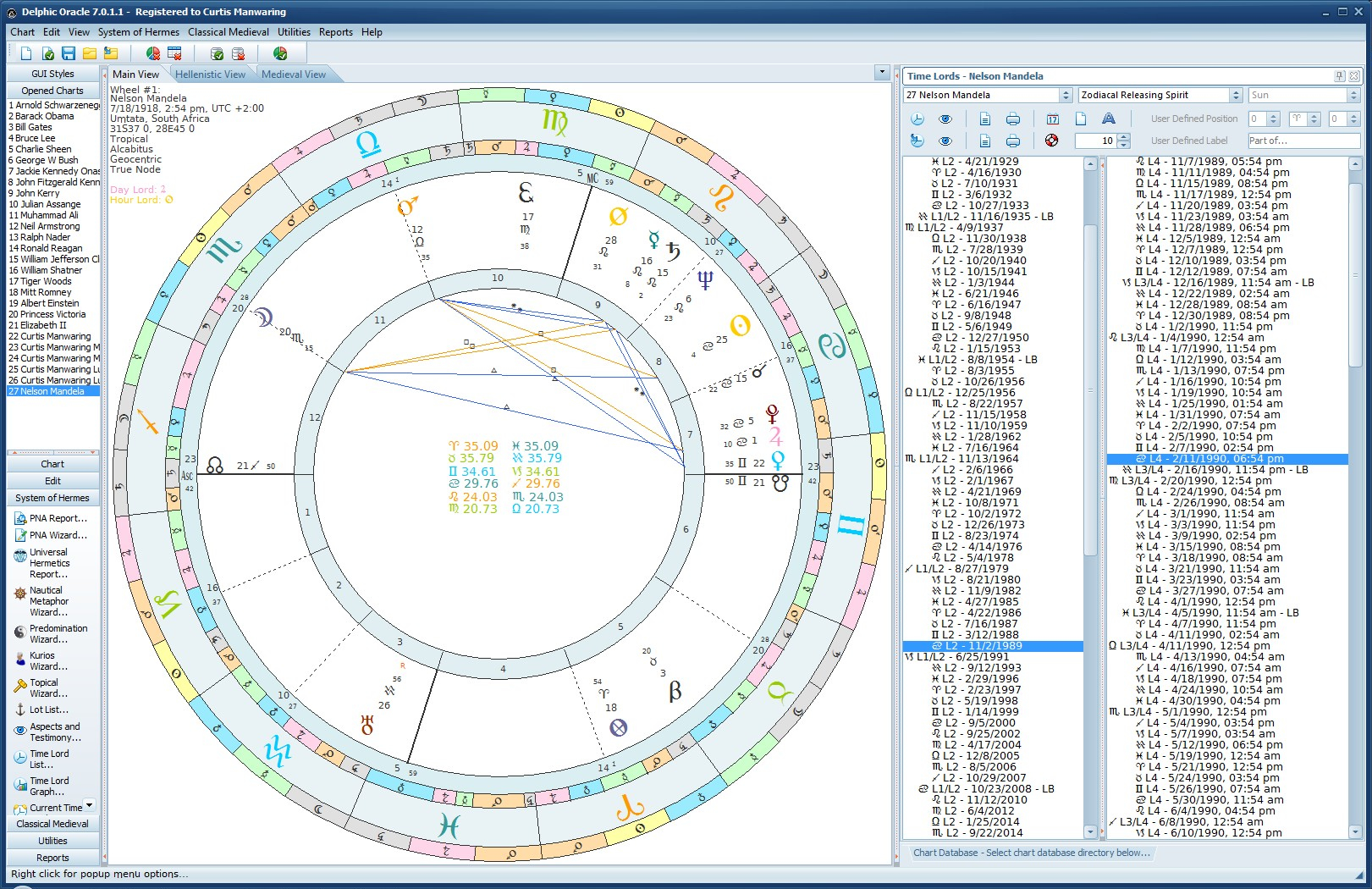1372x889 pixels.
Task: Click the L2 period list scrollbar
Action: [x=1091, y=389]
